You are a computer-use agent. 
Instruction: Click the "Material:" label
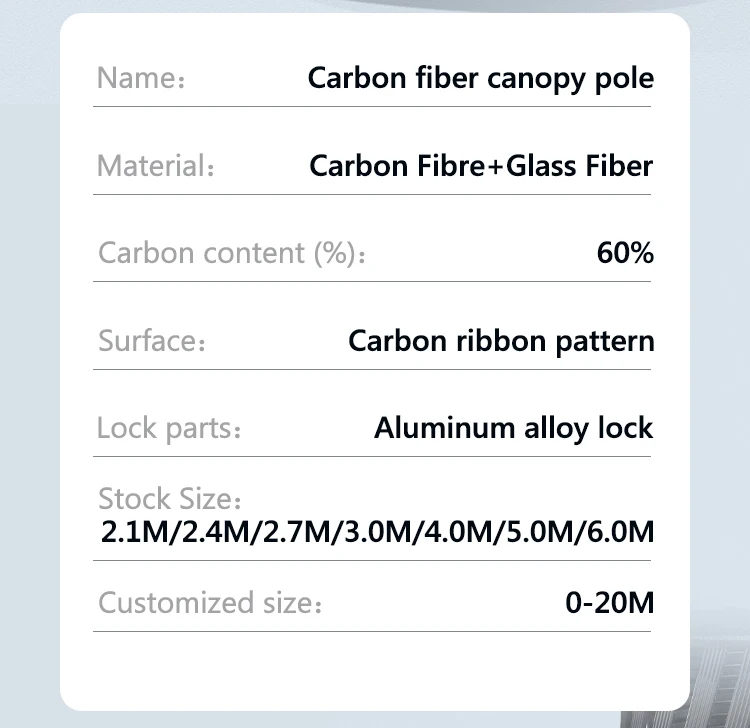(155, 166)
